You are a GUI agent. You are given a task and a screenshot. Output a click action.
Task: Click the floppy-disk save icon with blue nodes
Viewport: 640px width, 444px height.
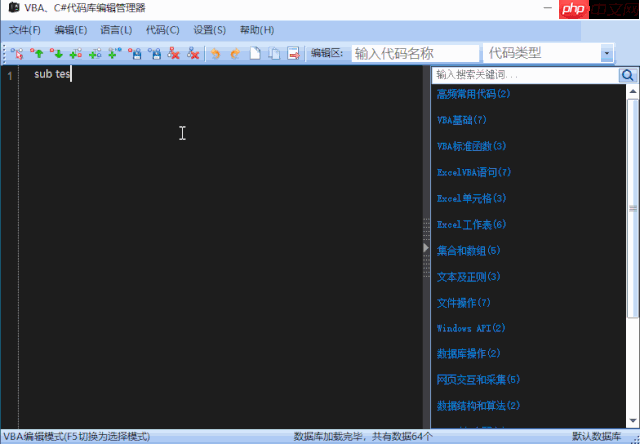pyautogui.click(x=154, y=53)
